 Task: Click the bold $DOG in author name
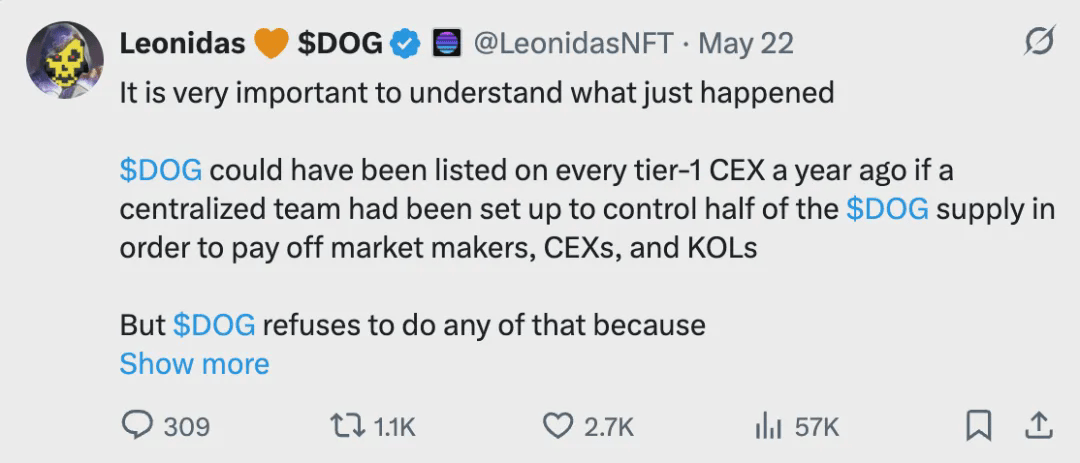pos(340,44)
